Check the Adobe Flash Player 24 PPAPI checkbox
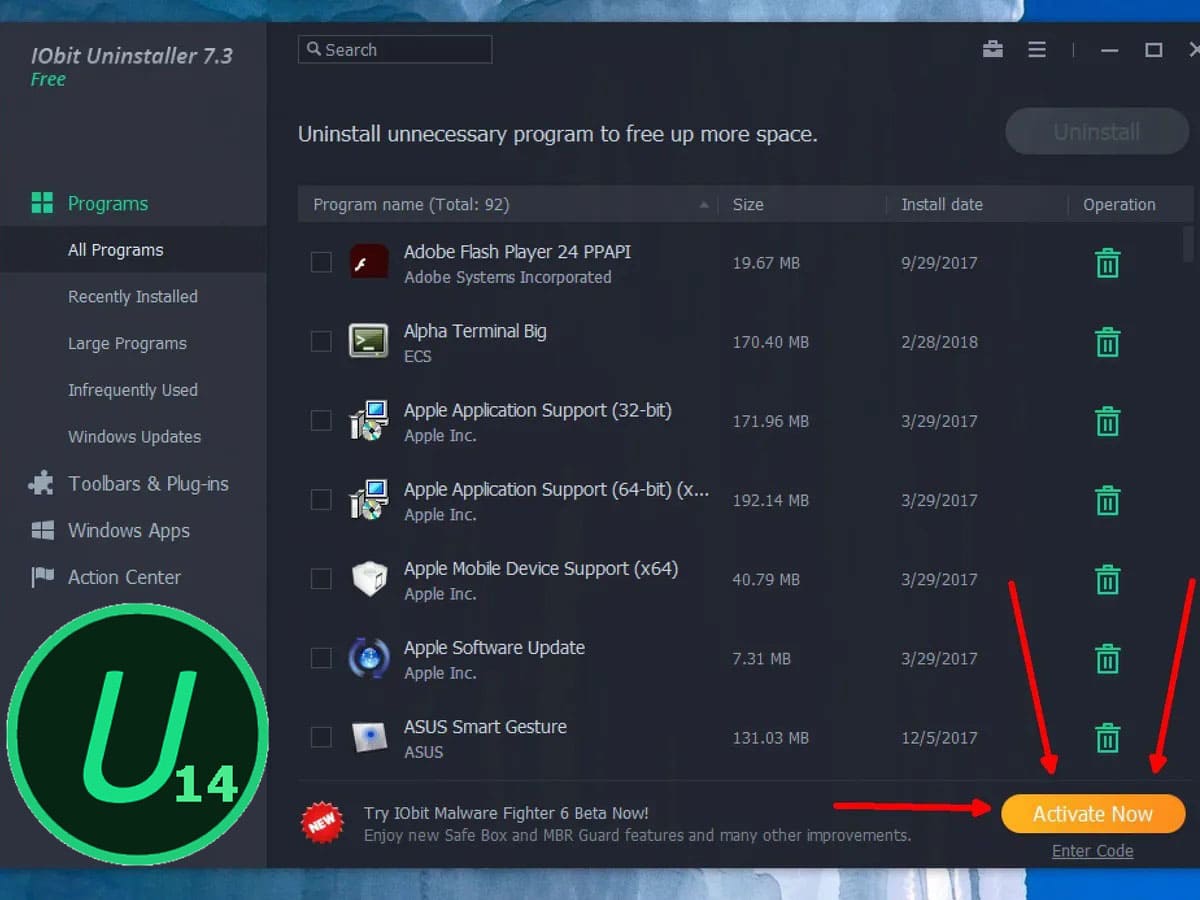 [x=321, y=262]
